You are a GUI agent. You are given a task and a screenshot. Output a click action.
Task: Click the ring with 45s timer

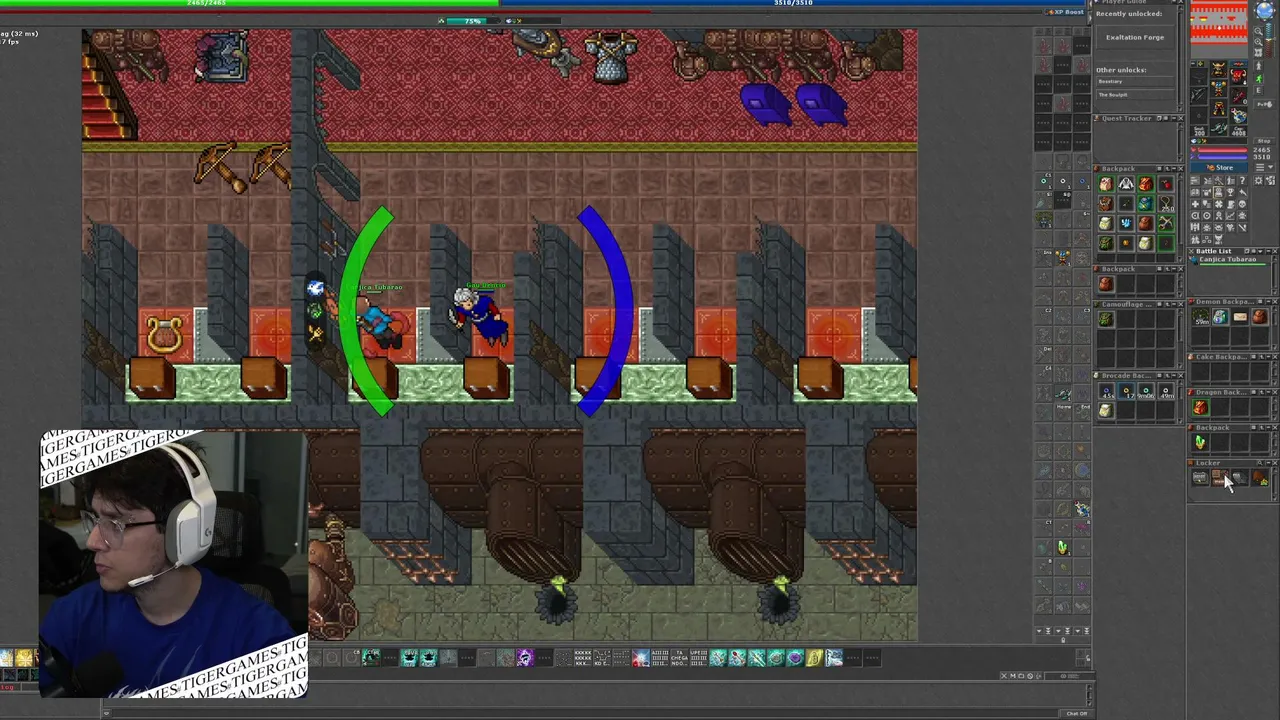1105,391
